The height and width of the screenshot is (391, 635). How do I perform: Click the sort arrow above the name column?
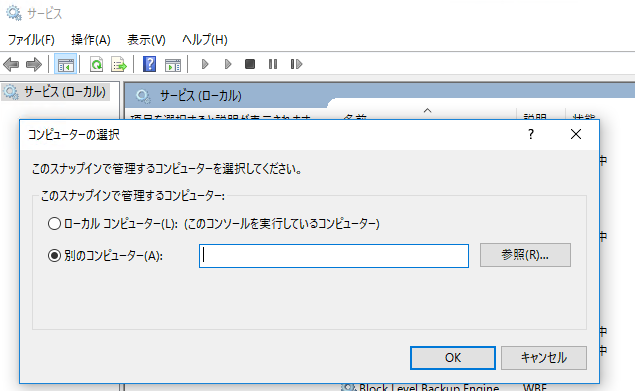pos(428,110)
